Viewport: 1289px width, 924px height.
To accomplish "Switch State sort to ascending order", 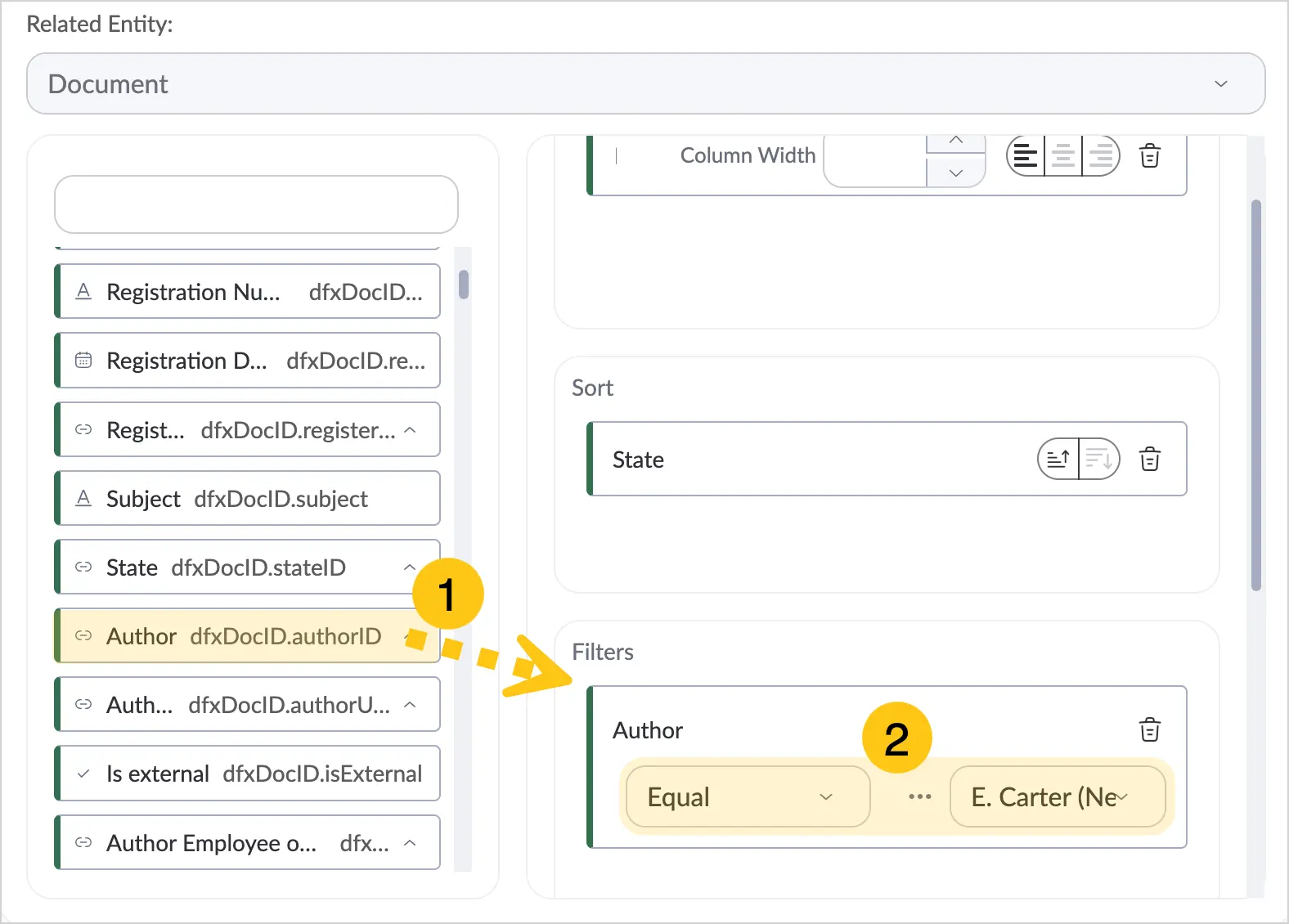I will tap(1058, 459).
